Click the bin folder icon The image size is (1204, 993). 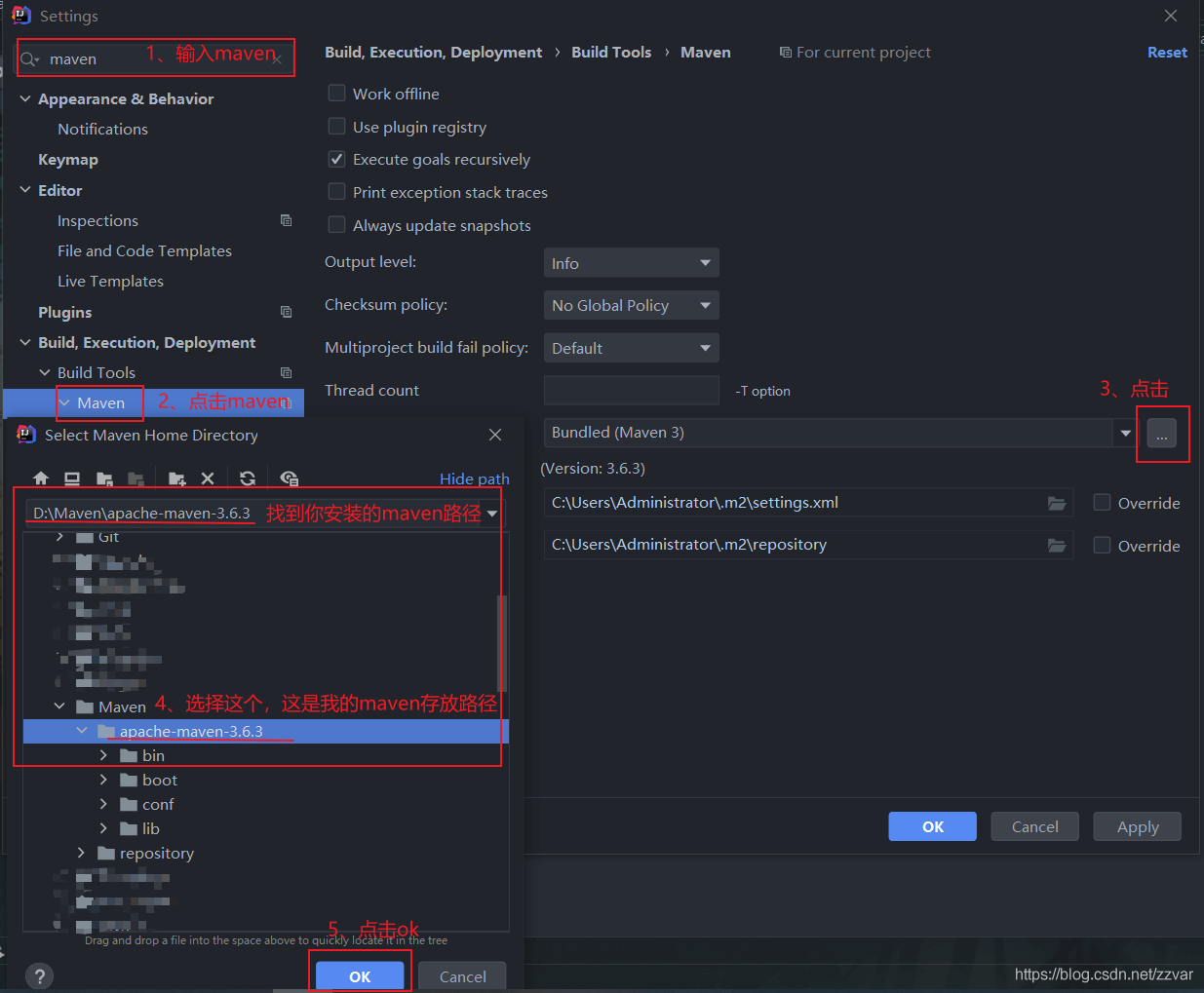(x=129, y=755)
